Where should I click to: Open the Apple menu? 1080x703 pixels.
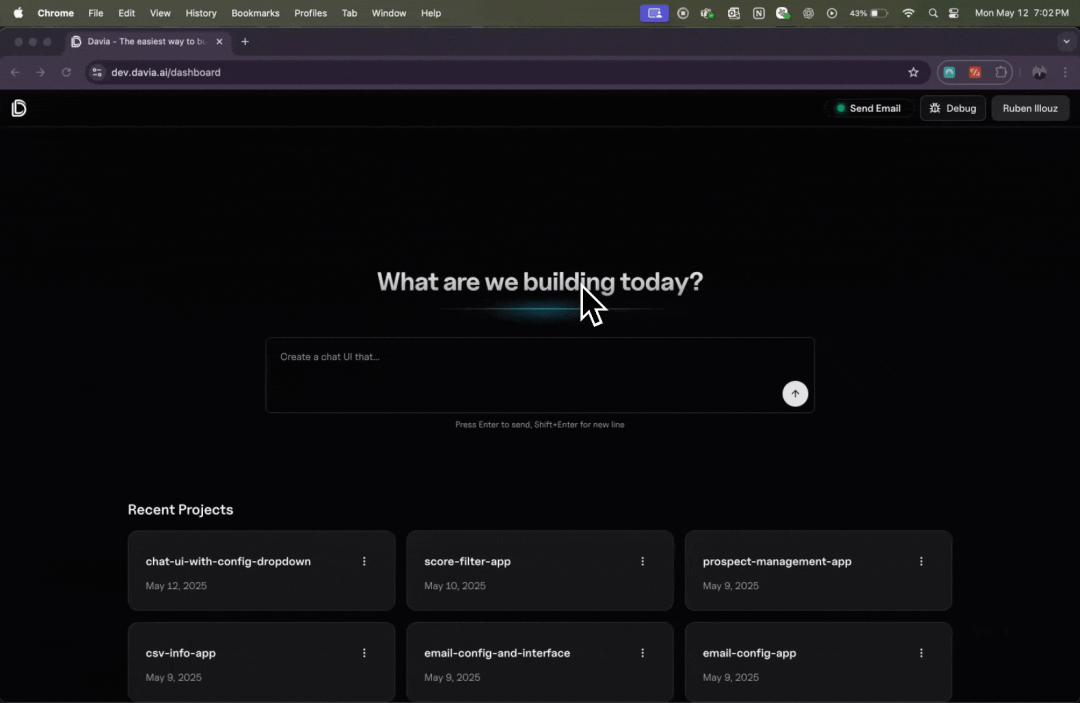coord(18,13)
